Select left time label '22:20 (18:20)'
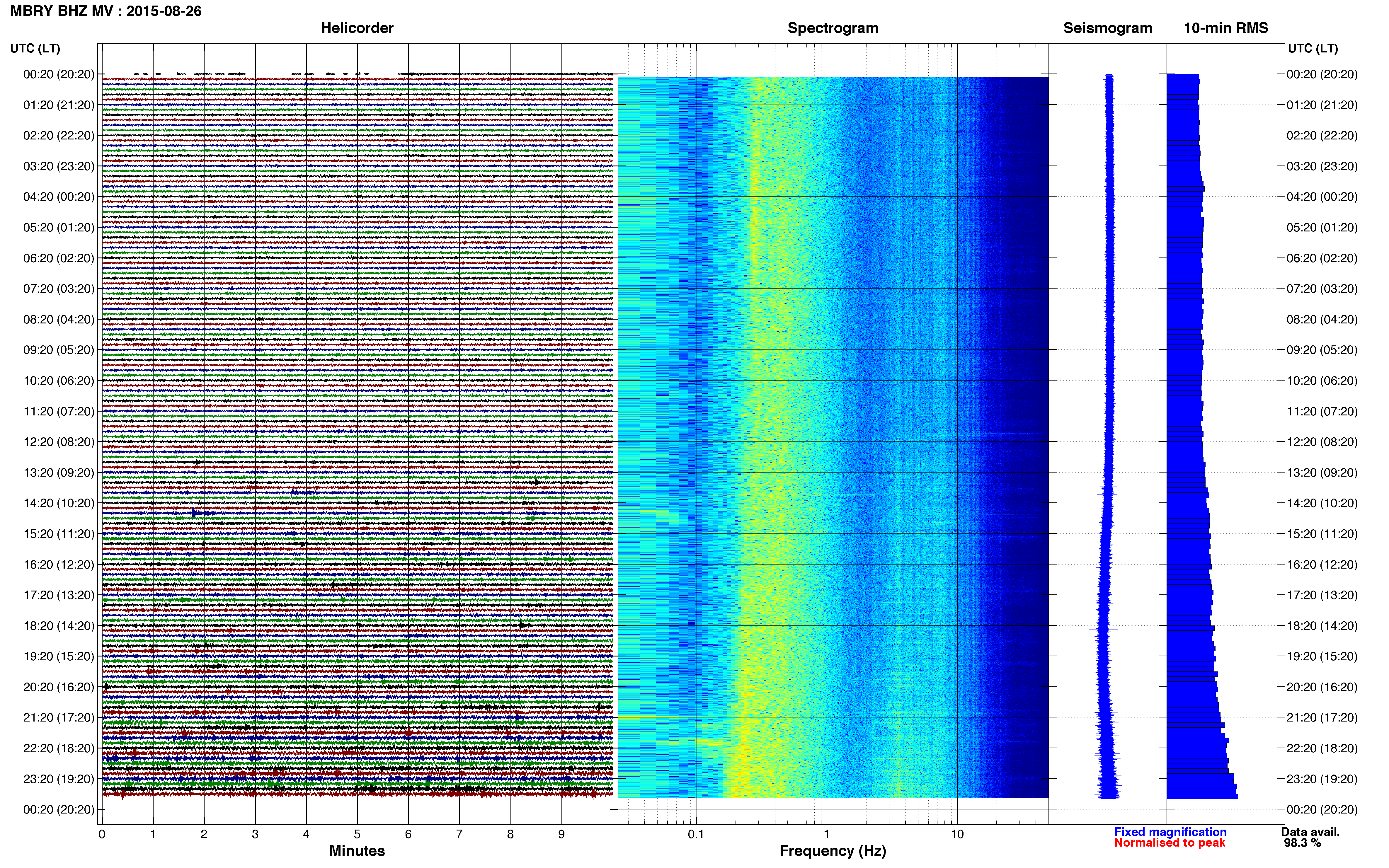1389x868 pixels. tap(59, 748)
